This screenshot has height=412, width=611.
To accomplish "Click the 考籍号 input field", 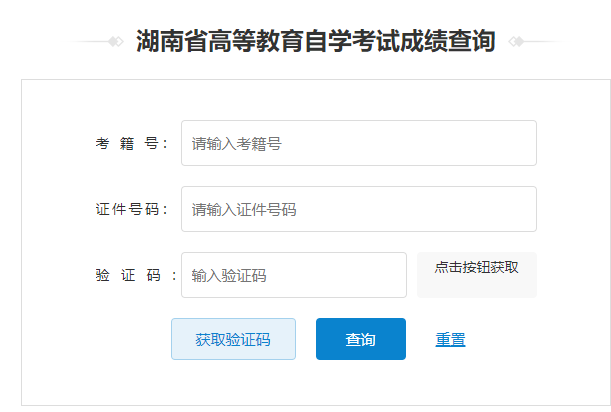I will tap(358, 143).
